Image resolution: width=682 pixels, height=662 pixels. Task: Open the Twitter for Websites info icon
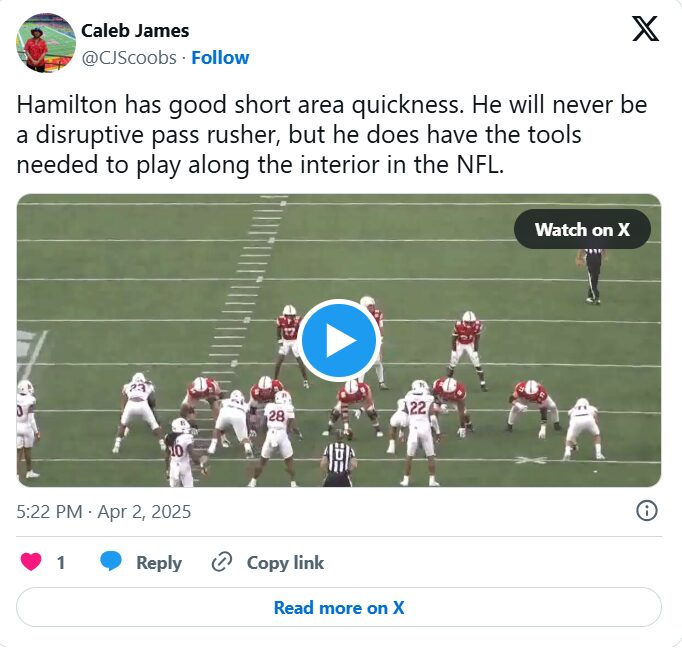point(647,511)
